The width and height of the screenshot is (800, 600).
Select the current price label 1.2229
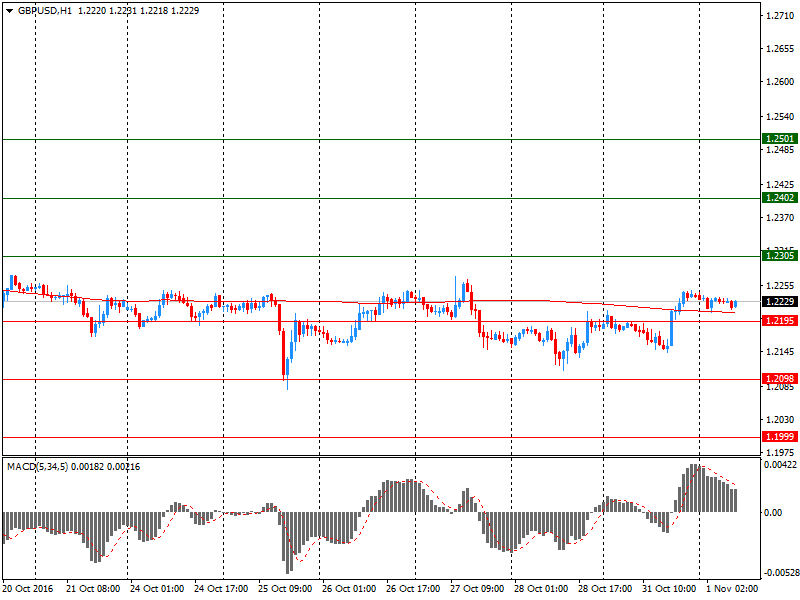pos(780,302)
